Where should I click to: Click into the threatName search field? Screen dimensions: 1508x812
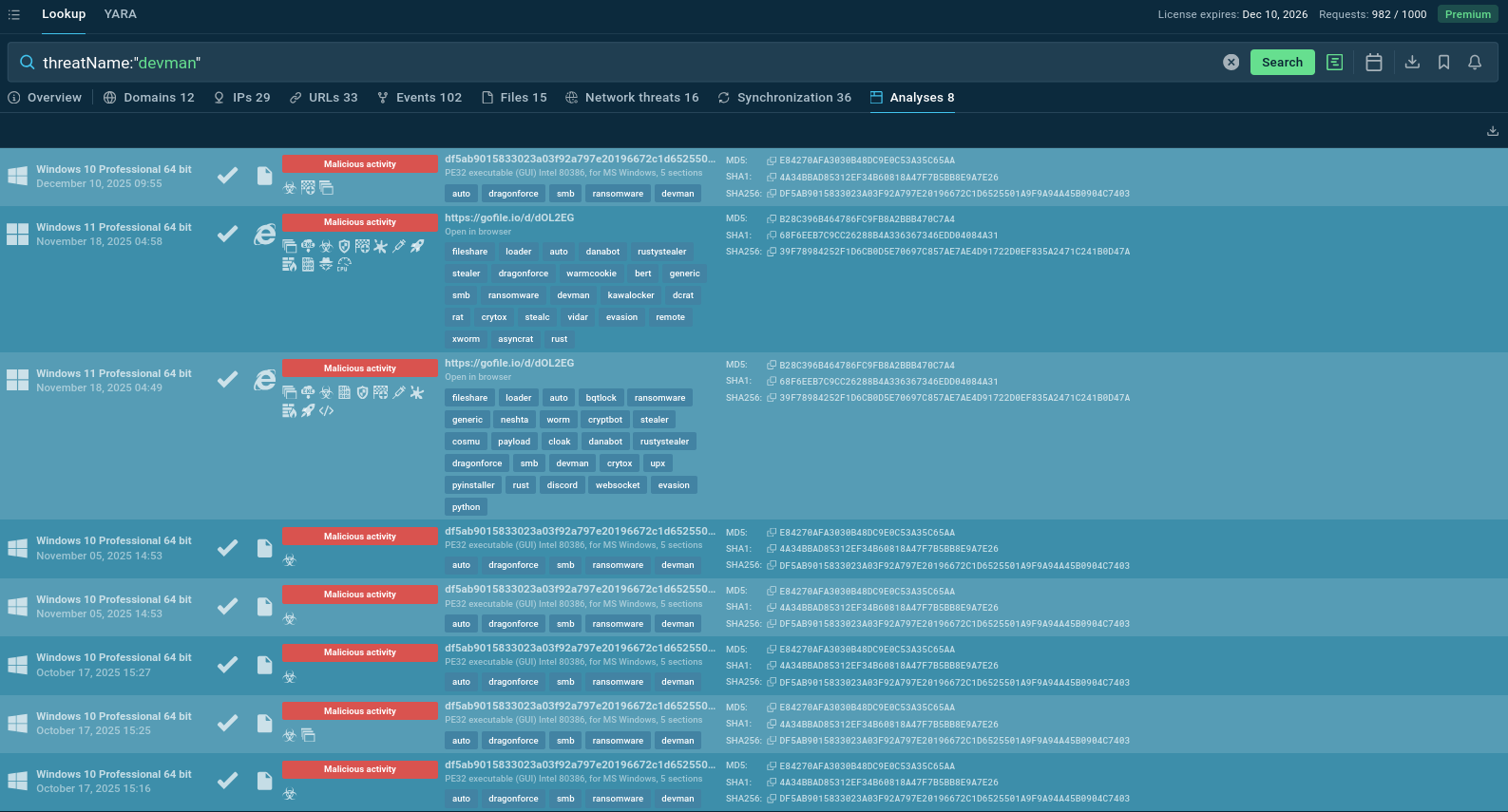627,63
